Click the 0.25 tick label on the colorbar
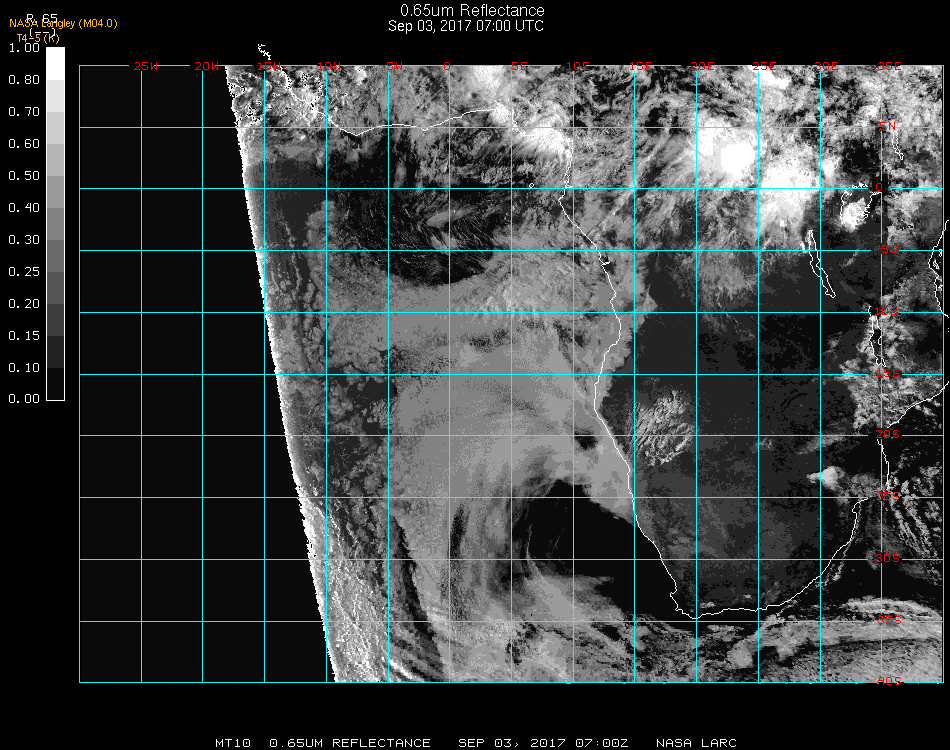The height and width of the screenshot is (750, 950). [24, 272]
